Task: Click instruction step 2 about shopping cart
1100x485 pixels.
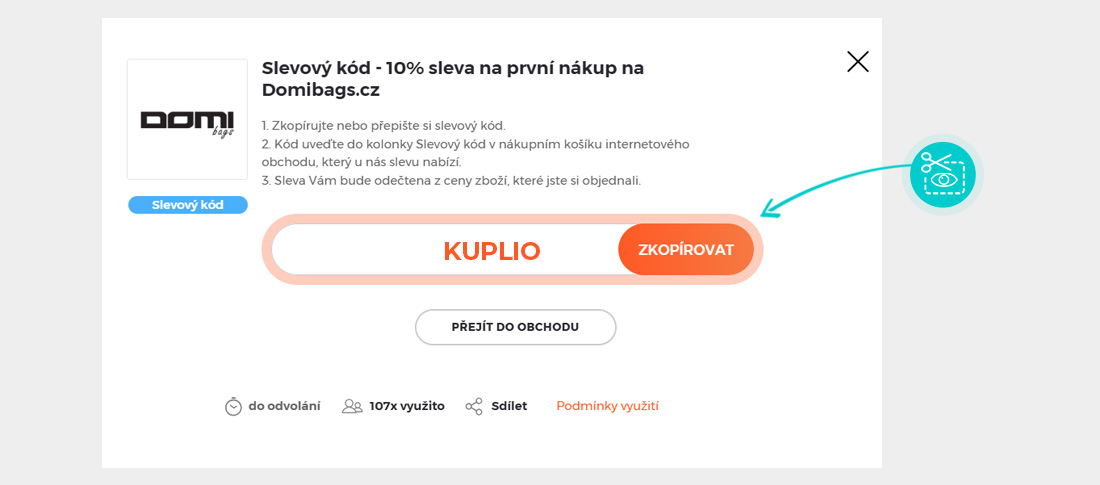Action: point(475,144)
